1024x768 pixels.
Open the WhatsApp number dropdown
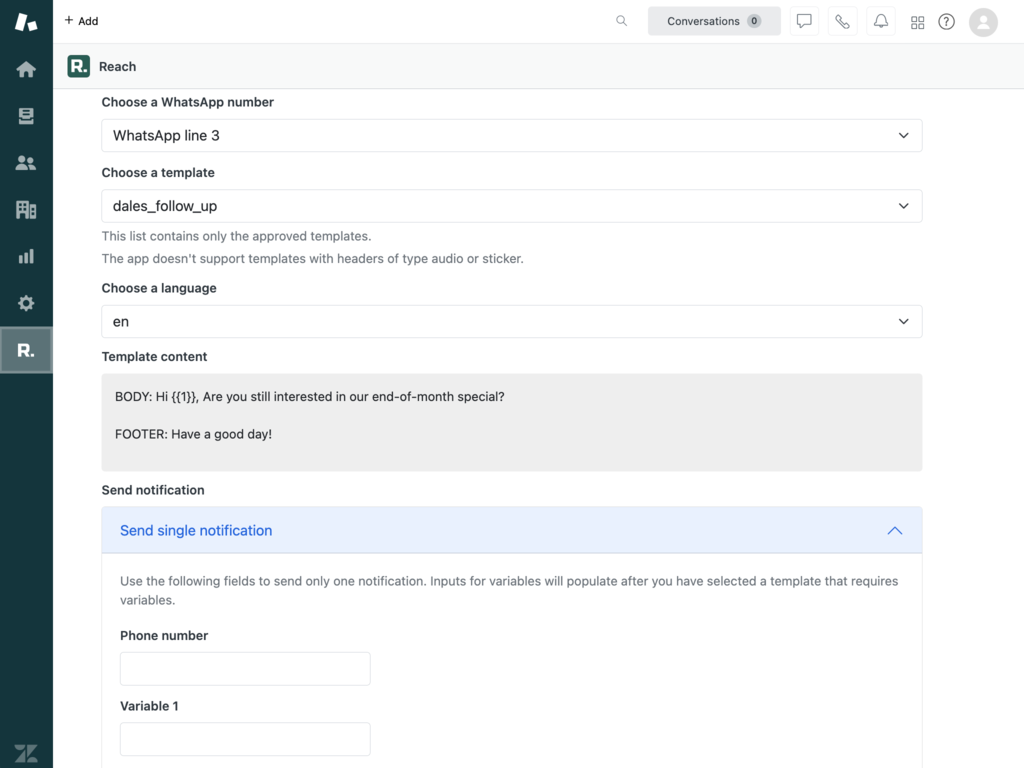tap(511, 136)
